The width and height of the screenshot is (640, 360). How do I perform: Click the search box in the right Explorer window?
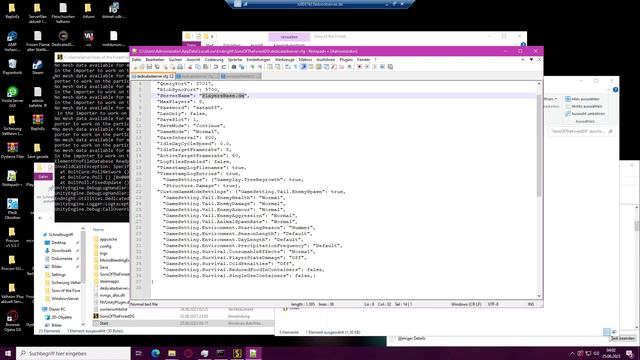click(x=581, y=131)
